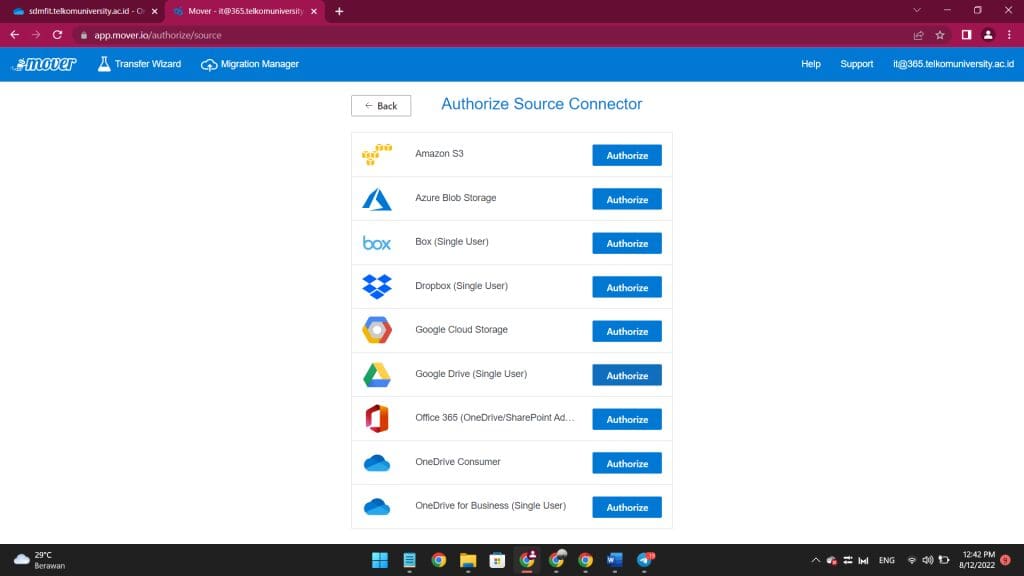Click the Google Cloud Storage logo icon
The image size is (1024, 576).
click(377, 330)
